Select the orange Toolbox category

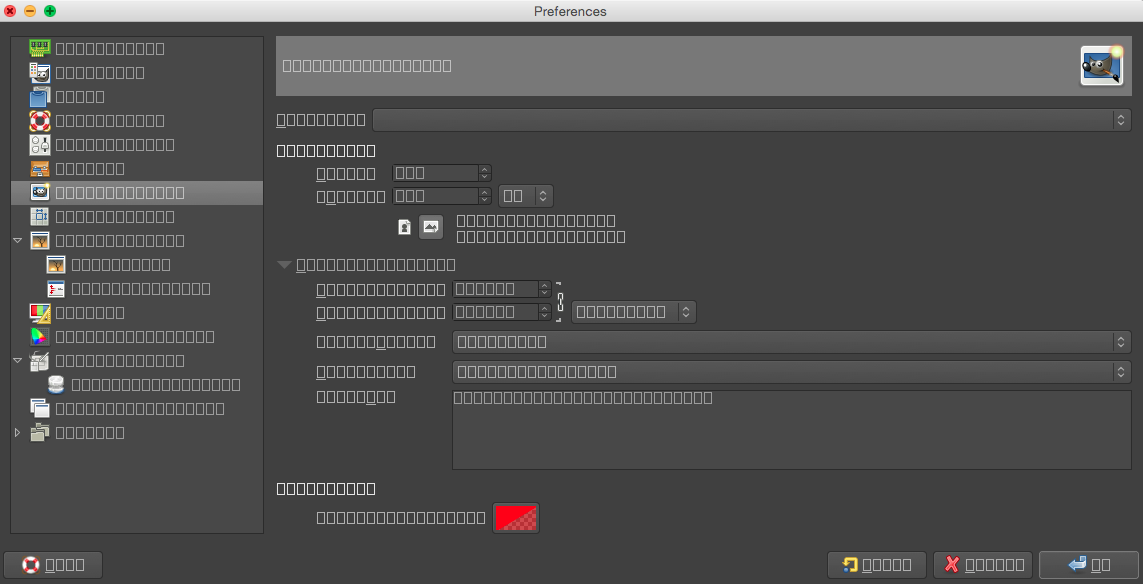coord(137,168)
